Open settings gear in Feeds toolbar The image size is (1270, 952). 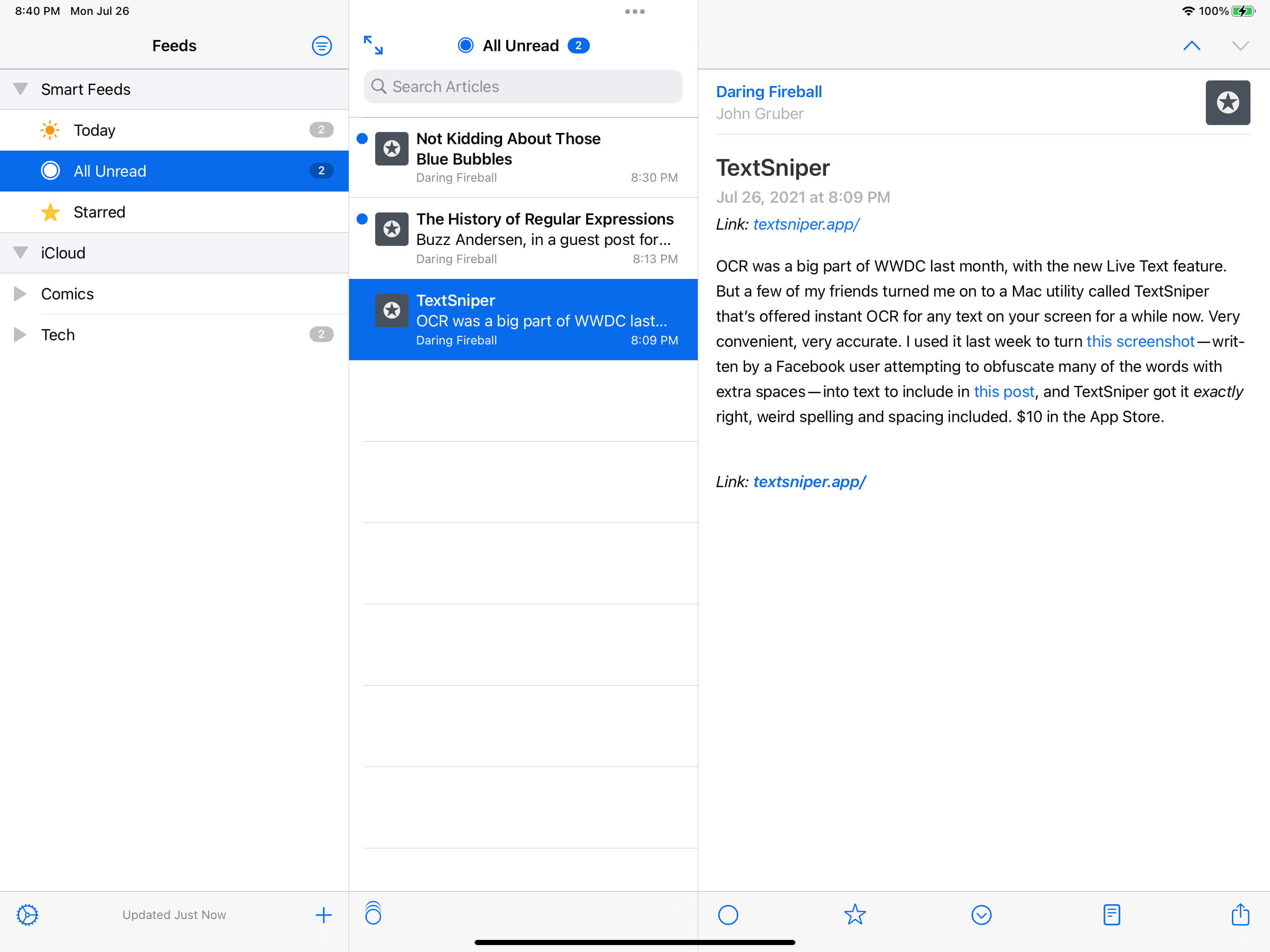pyautogui.click(x=27, y=915)
